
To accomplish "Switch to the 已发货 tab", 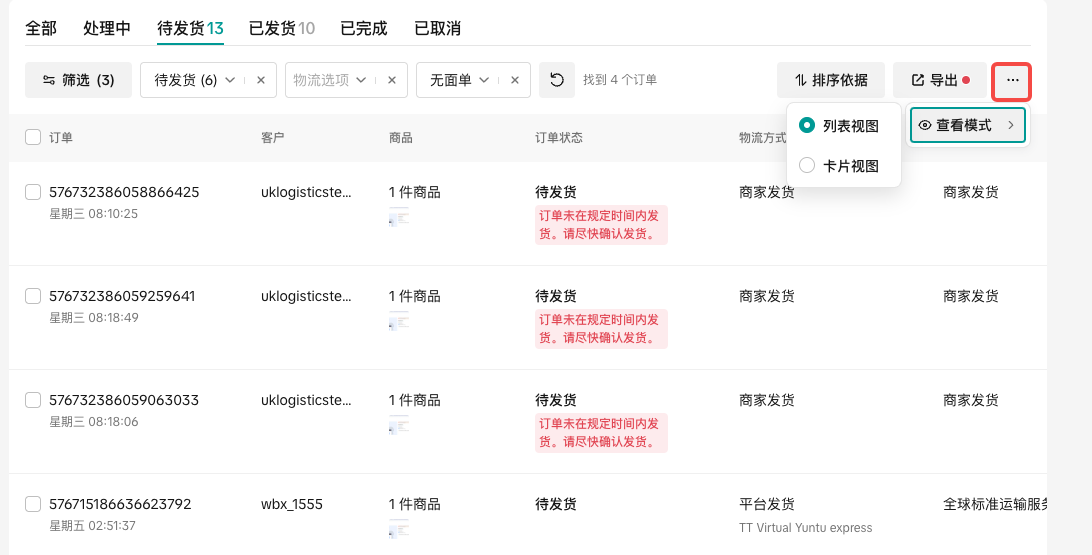I will [267, 28].
